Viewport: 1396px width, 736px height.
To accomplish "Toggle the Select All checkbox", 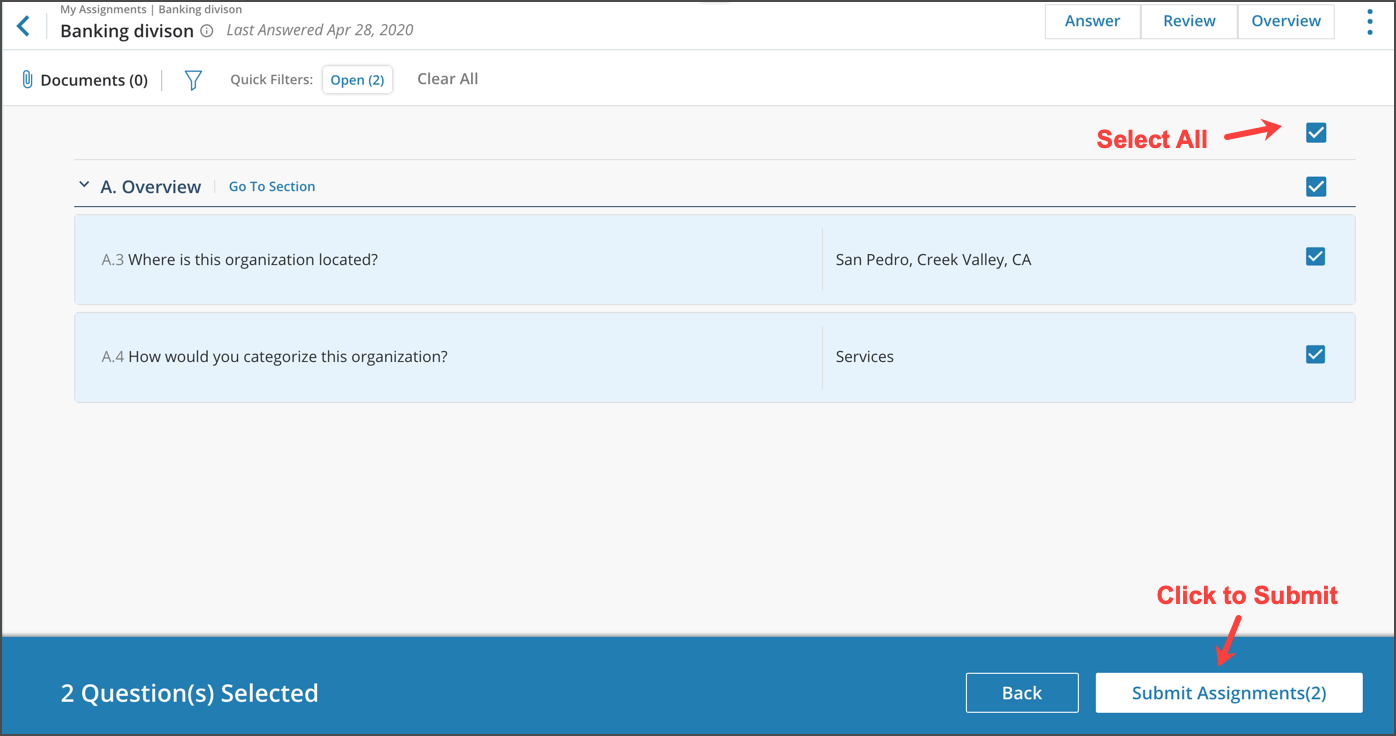I will pos(1316,132).
